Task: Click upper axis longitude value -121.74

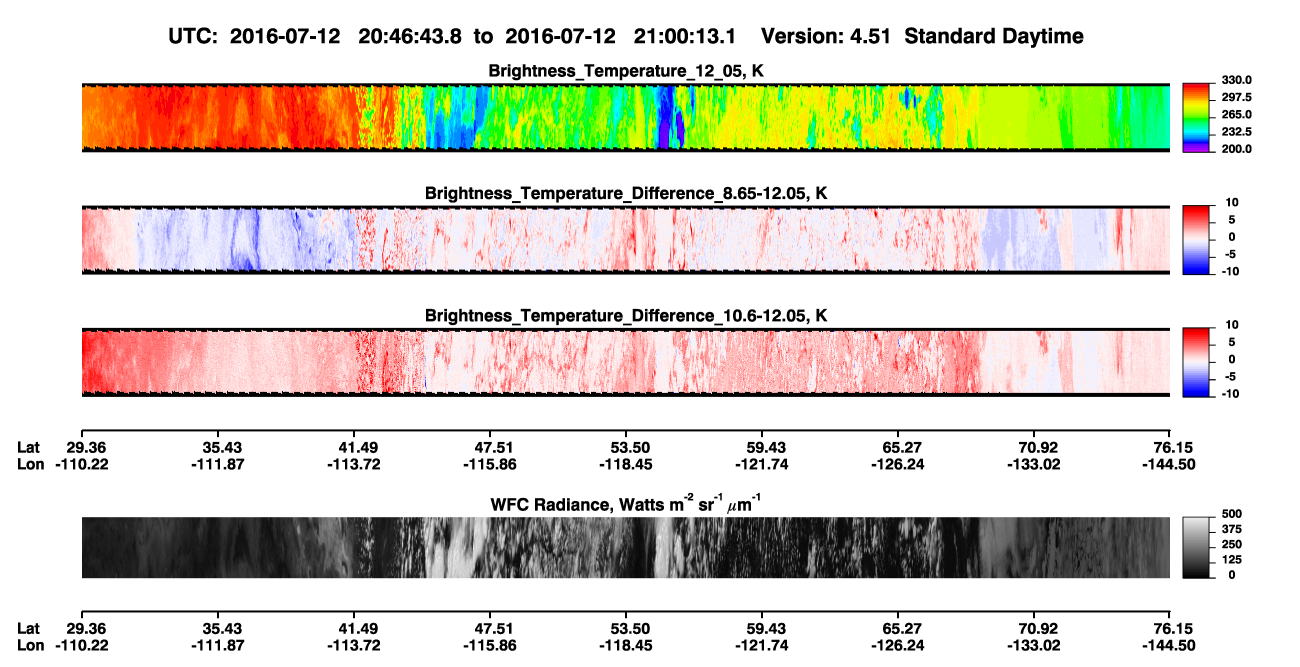Action: point(762,464)
